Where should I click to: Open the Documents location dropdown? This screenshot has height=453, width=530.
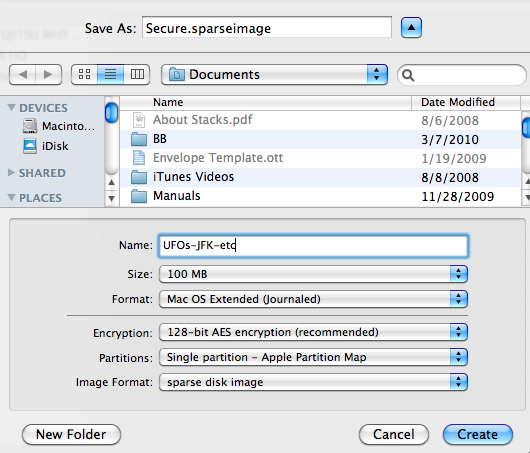coord(274,74)
